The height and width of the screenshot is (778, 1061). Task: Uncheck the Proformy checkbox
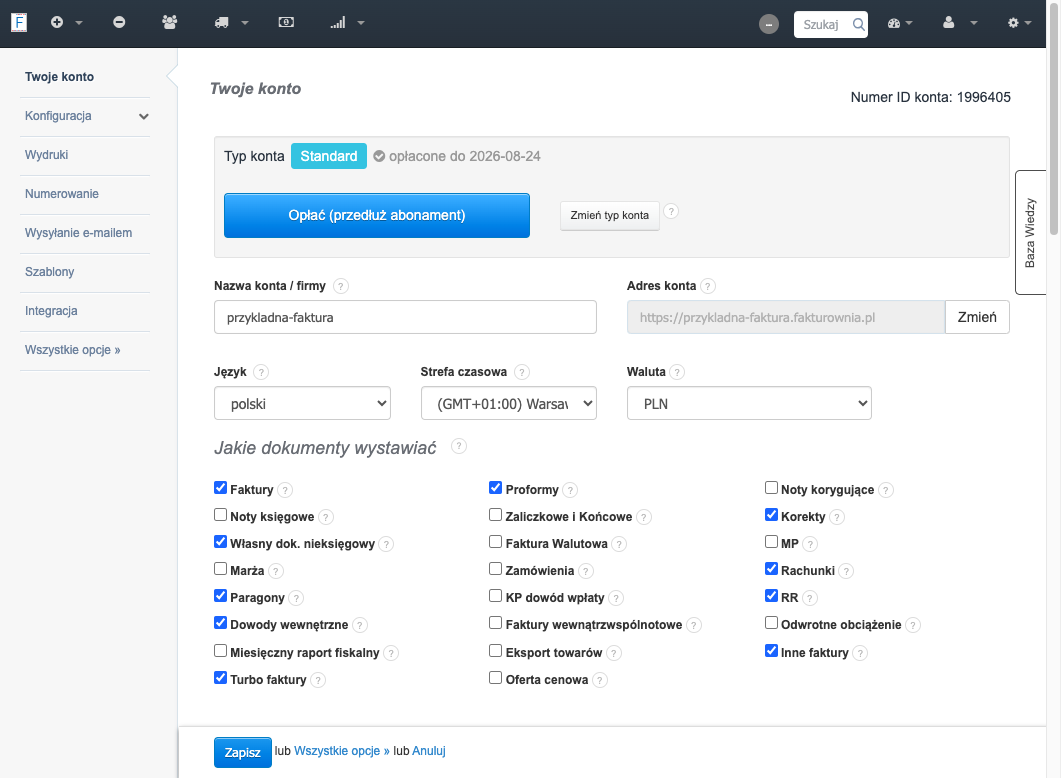tap(495, 488)
